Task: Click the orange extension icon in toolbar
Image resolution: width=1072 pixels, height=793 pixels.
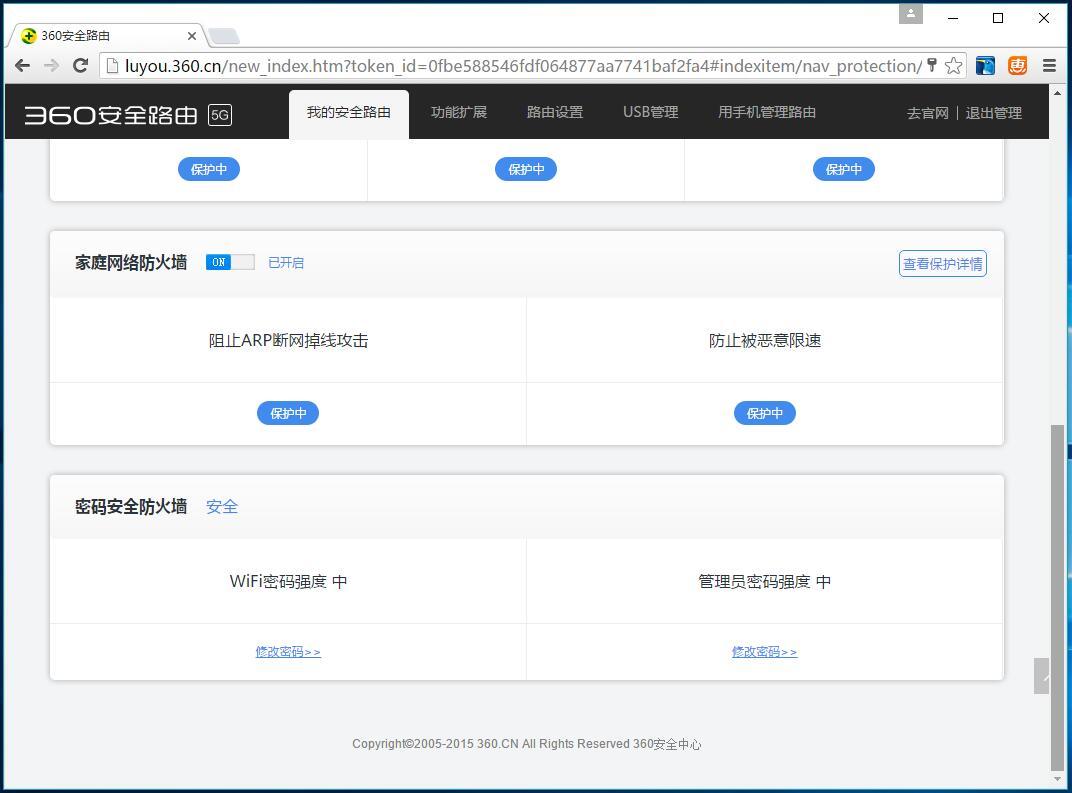Action: (x=1017, y=65)
